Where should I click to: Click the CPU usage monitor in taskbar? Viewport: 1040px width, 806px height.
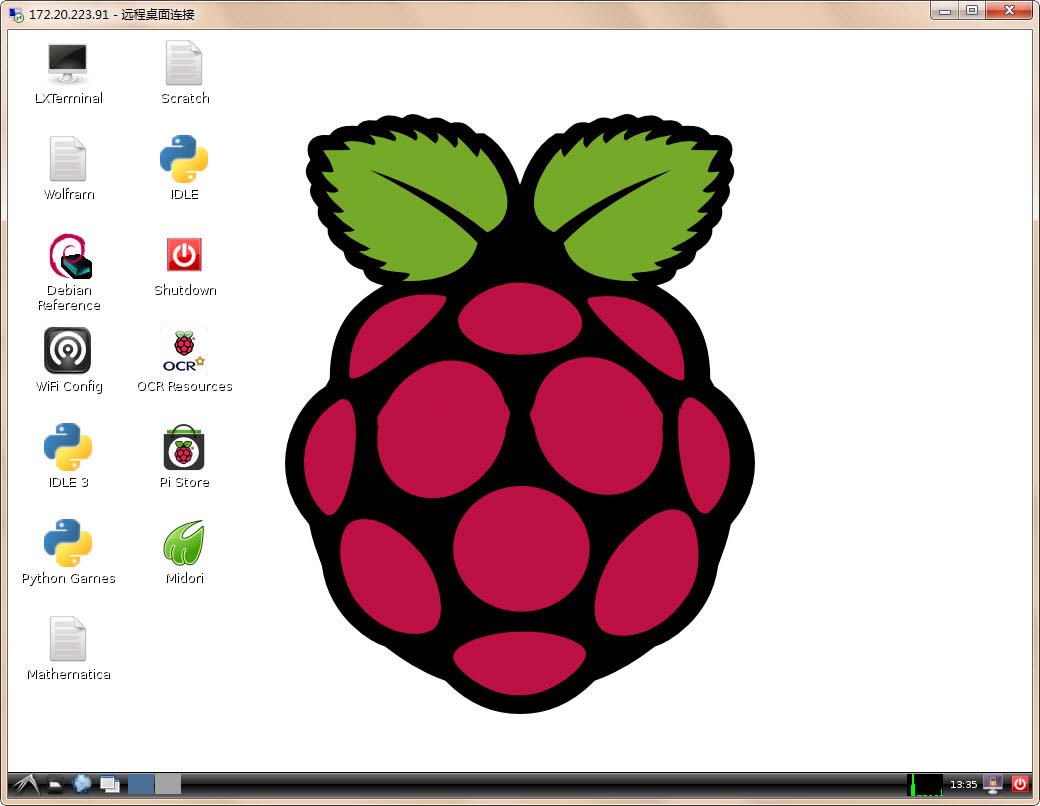pos(924,784)
